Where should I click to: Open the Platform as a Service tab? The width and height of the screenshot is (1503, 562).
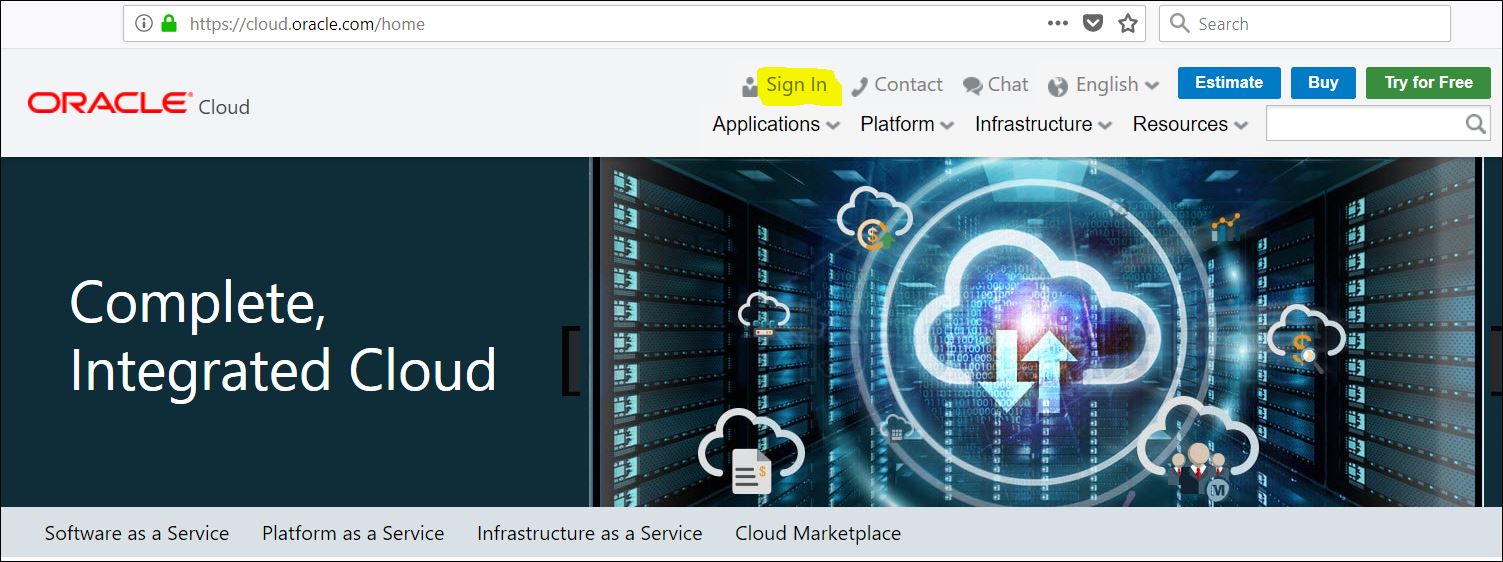pyautogui.click(x=353, y=533)
